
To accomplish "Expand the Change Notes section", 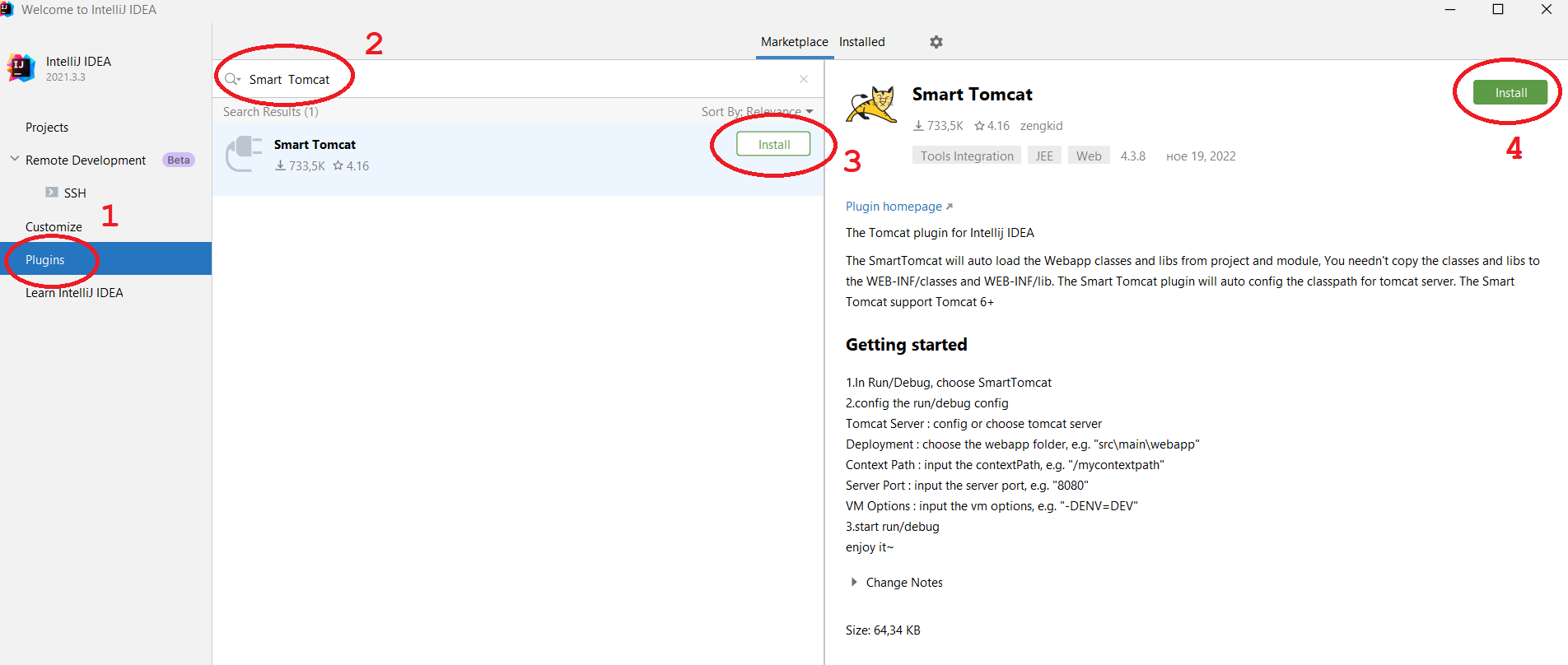I will [x=854, y=582].
